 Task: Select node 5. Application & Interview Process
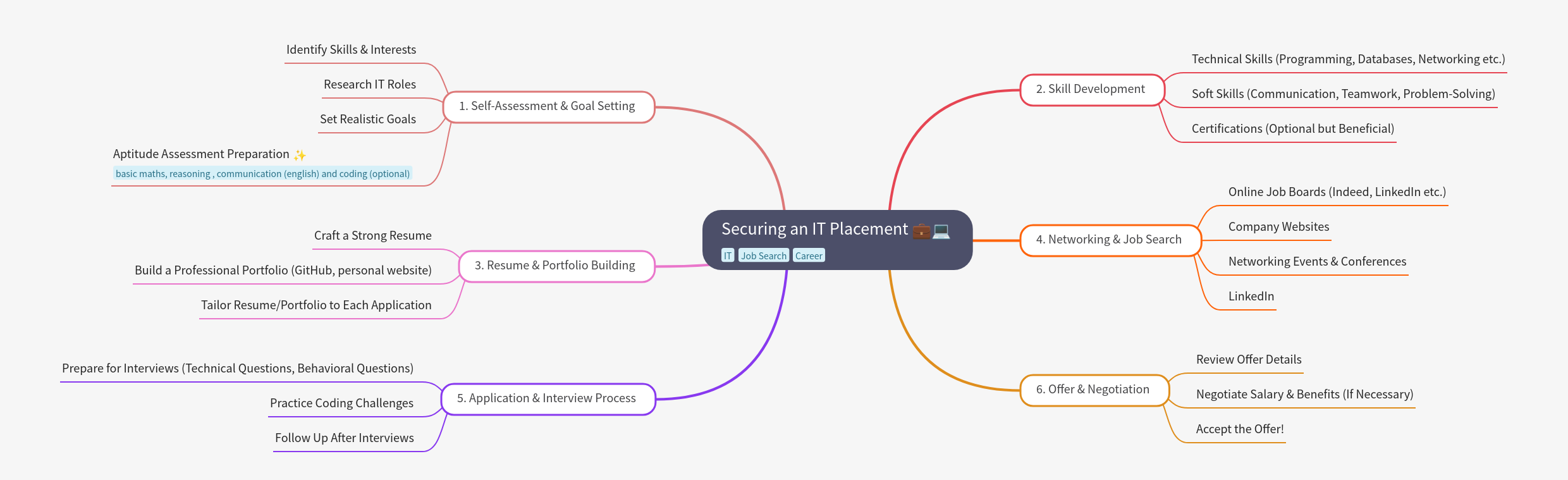coord(548,399)
